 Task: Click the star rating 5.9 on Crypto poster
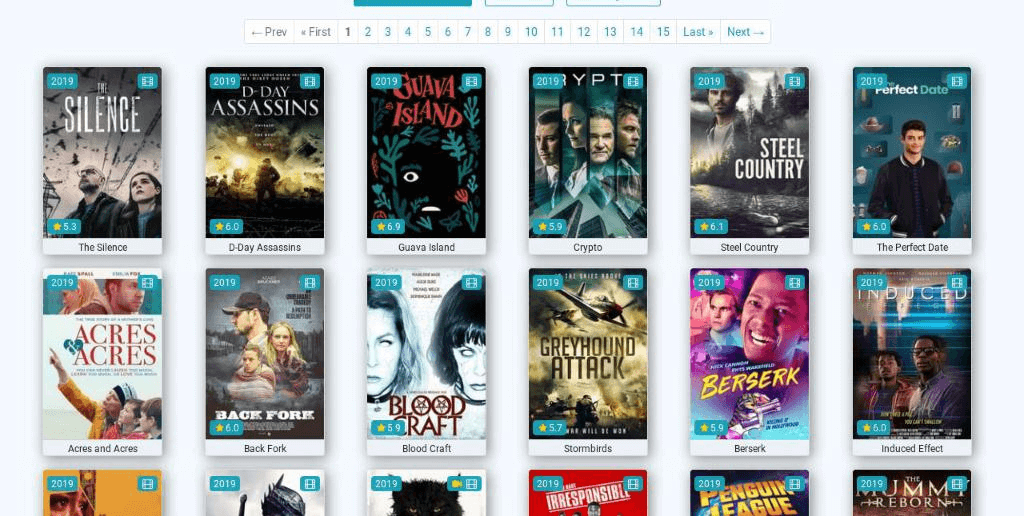click(549, 227)
